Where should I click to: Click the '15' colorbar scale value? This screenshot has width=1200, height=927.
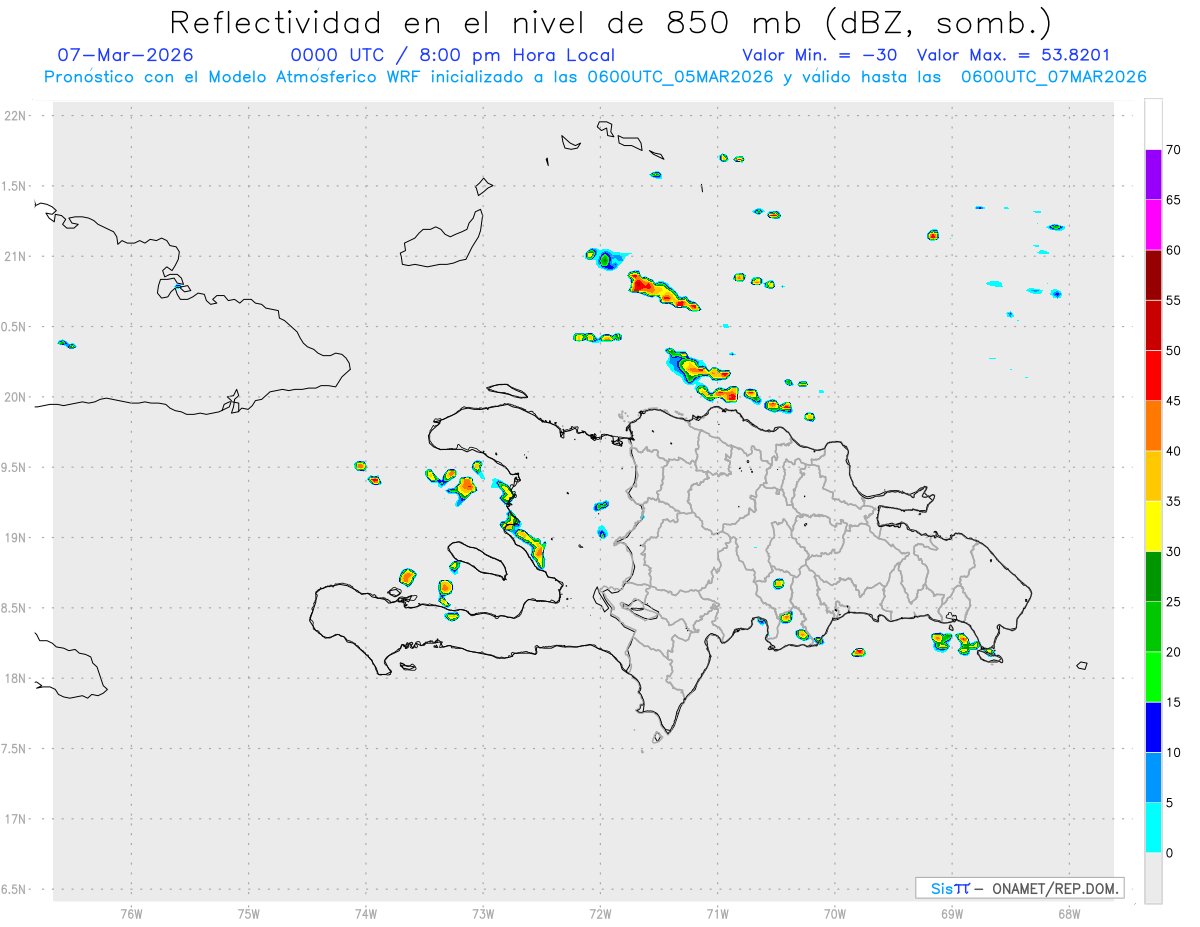[1173, 702]
